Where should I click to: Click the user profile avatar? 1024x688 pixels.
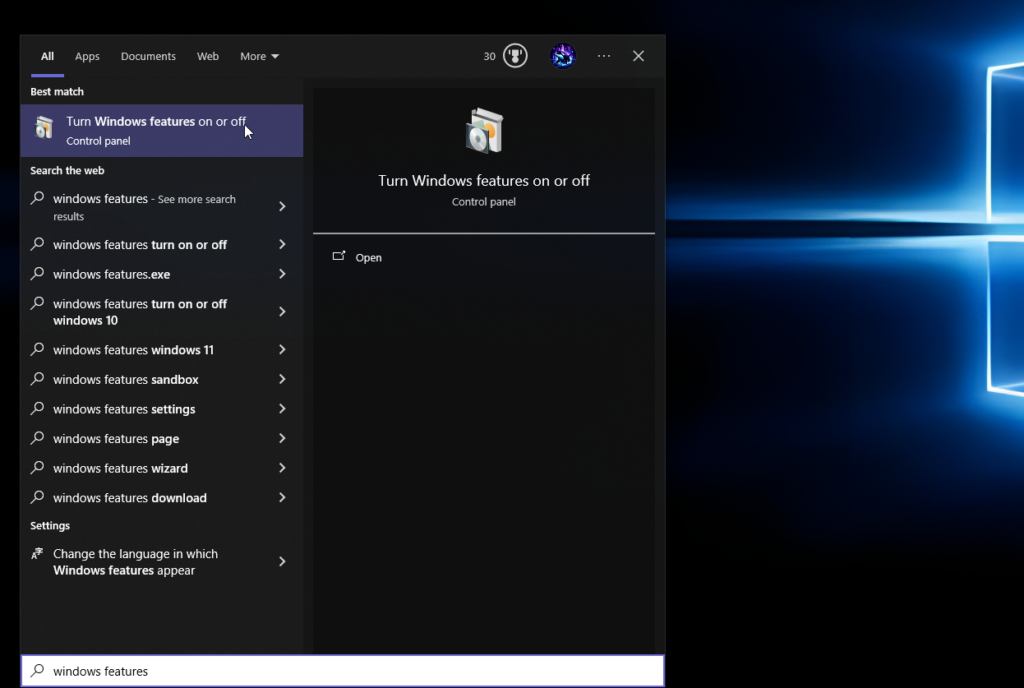pos(562,56)
